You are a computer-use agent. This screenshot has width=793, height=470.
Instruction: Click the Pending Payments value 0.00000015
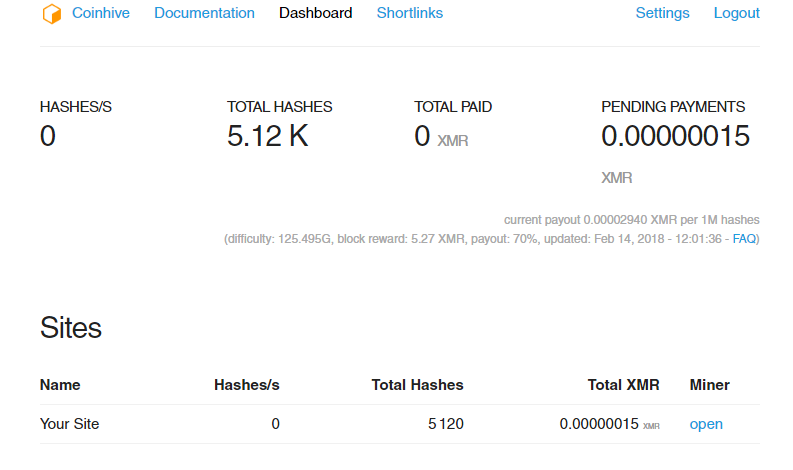point(675,136)
